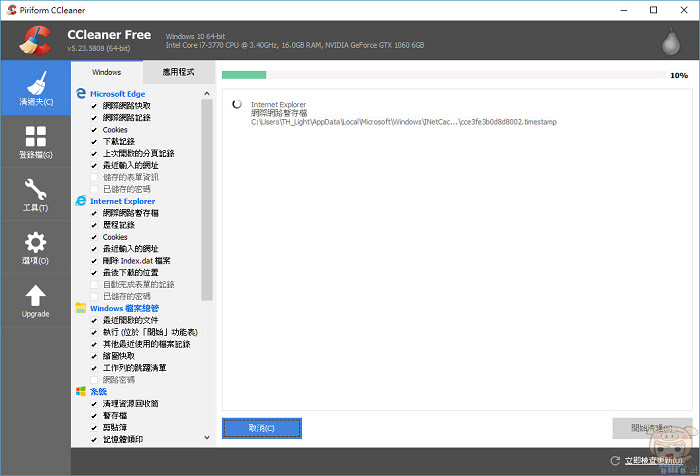Click the Microsoft Edge icon

coord(81,93)
